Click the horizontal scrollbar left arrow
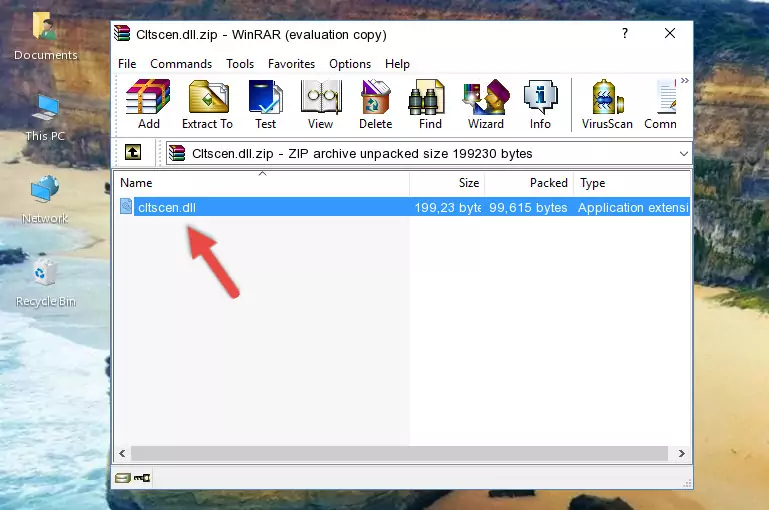769x510 pixels. click(x=123, y=454)
